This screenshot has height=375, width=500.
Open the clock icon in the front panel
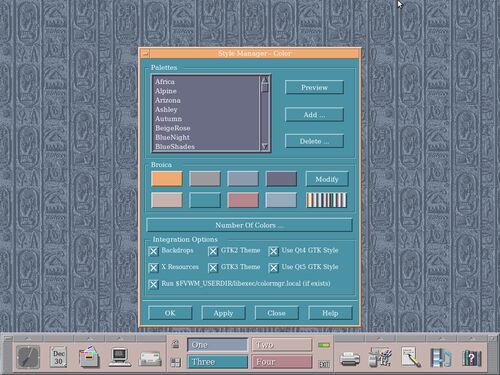(x=28, y=357)
